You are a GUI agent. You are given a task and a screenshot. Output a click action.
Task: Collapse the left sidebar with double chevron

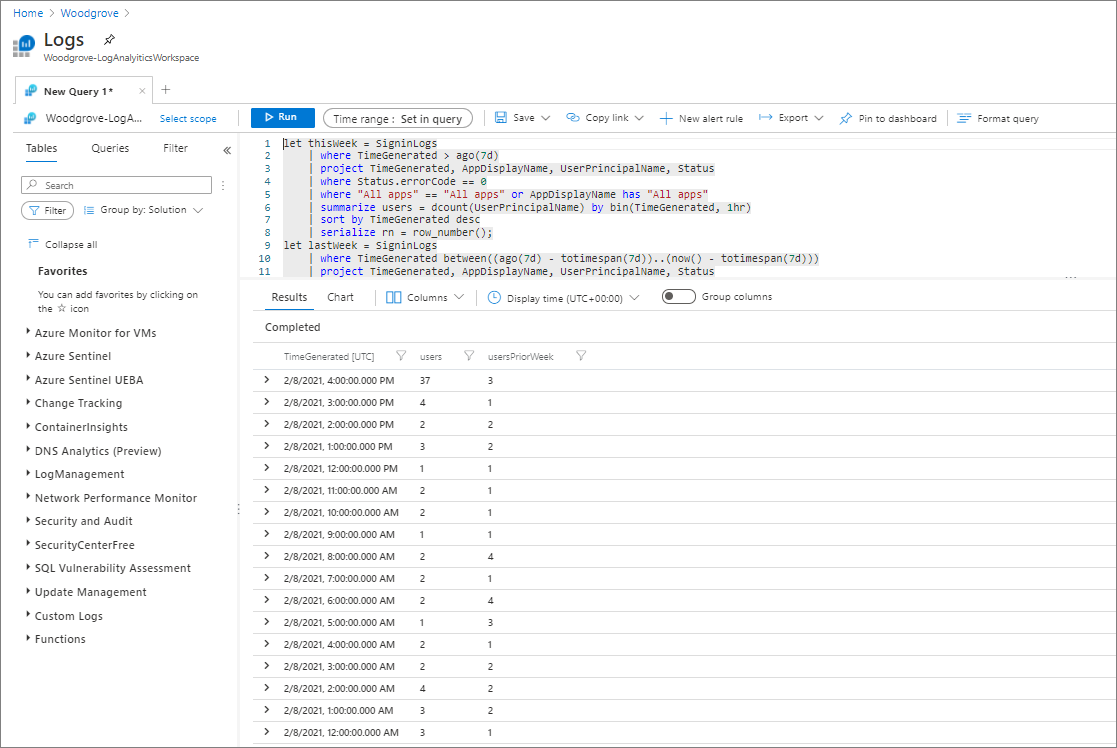click(x=227, y=150)
